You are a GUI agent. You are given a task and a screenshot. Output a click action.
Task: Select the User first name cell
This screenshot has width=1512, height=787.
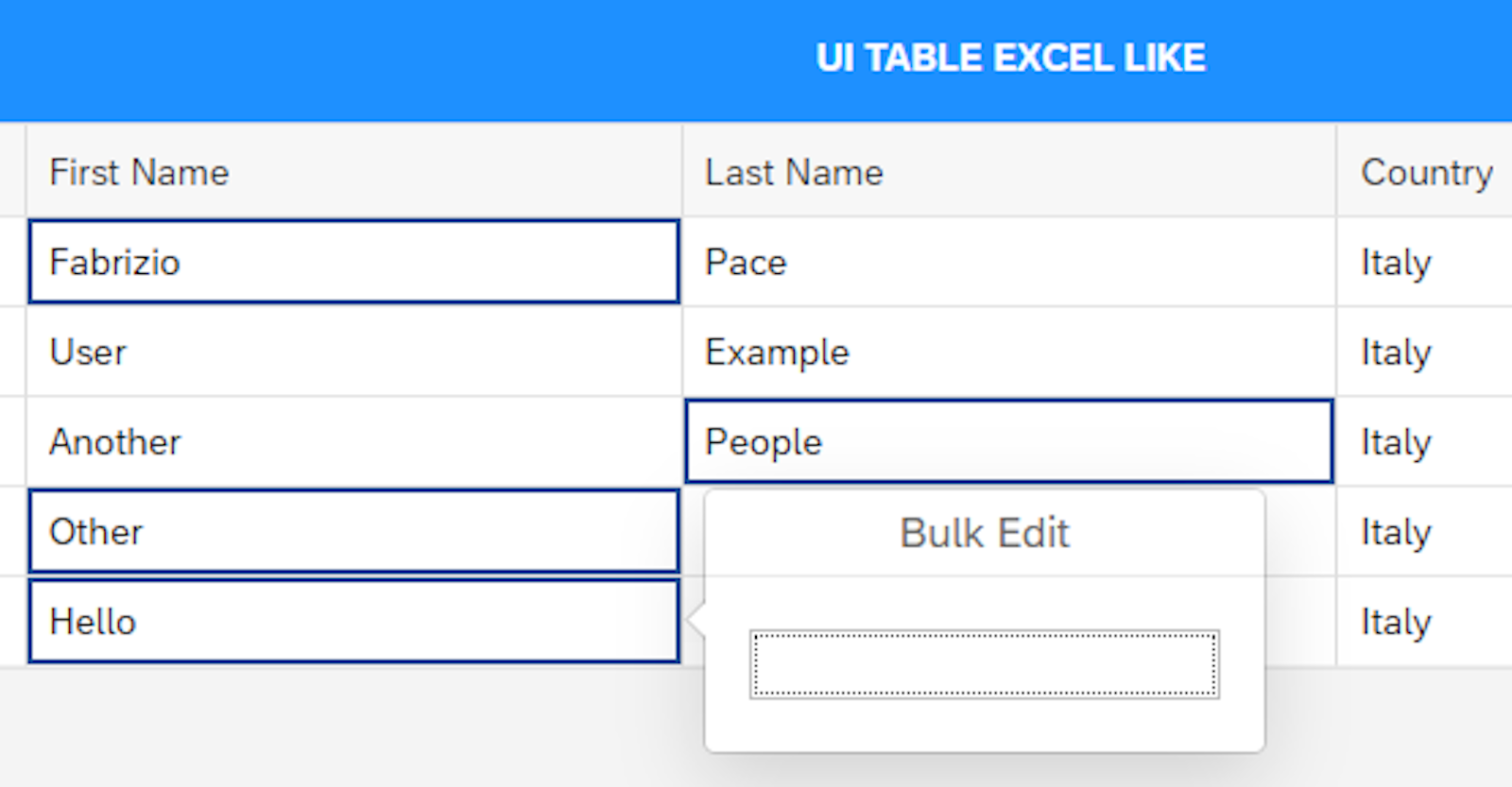(x=353, y=351)
